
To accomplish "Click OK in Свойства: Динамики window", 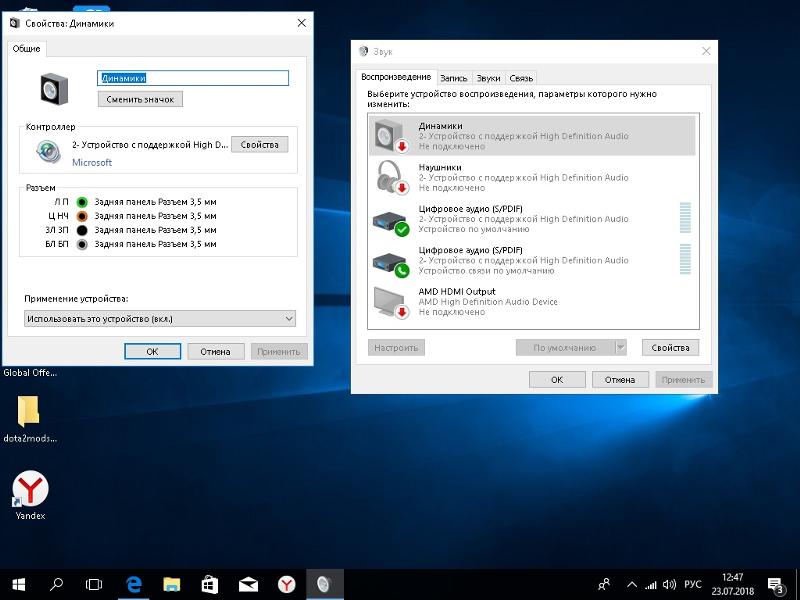I will pos(153,352).
